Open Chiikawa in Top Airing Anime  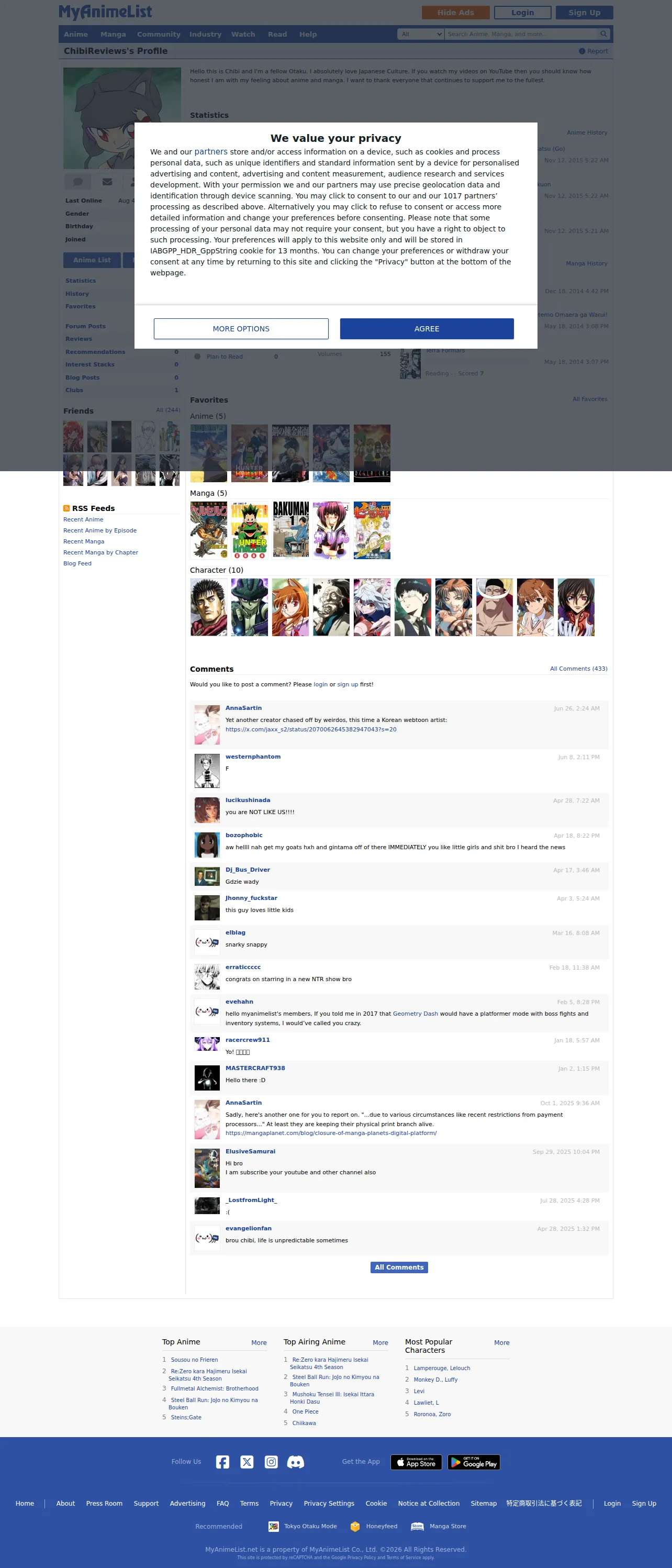pyautogui.click(x=304, y=1422)
